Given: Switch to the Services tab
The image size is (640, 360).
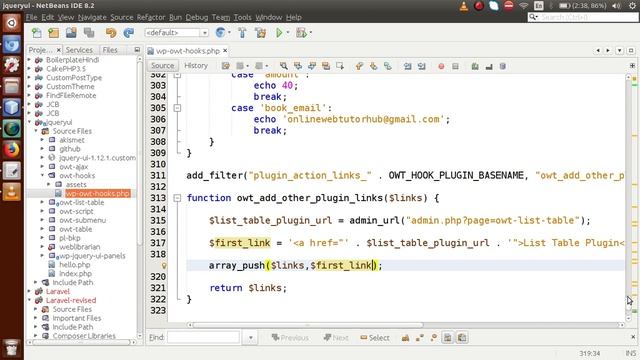Looking at the screenshot, I should [x=79, y=50].
